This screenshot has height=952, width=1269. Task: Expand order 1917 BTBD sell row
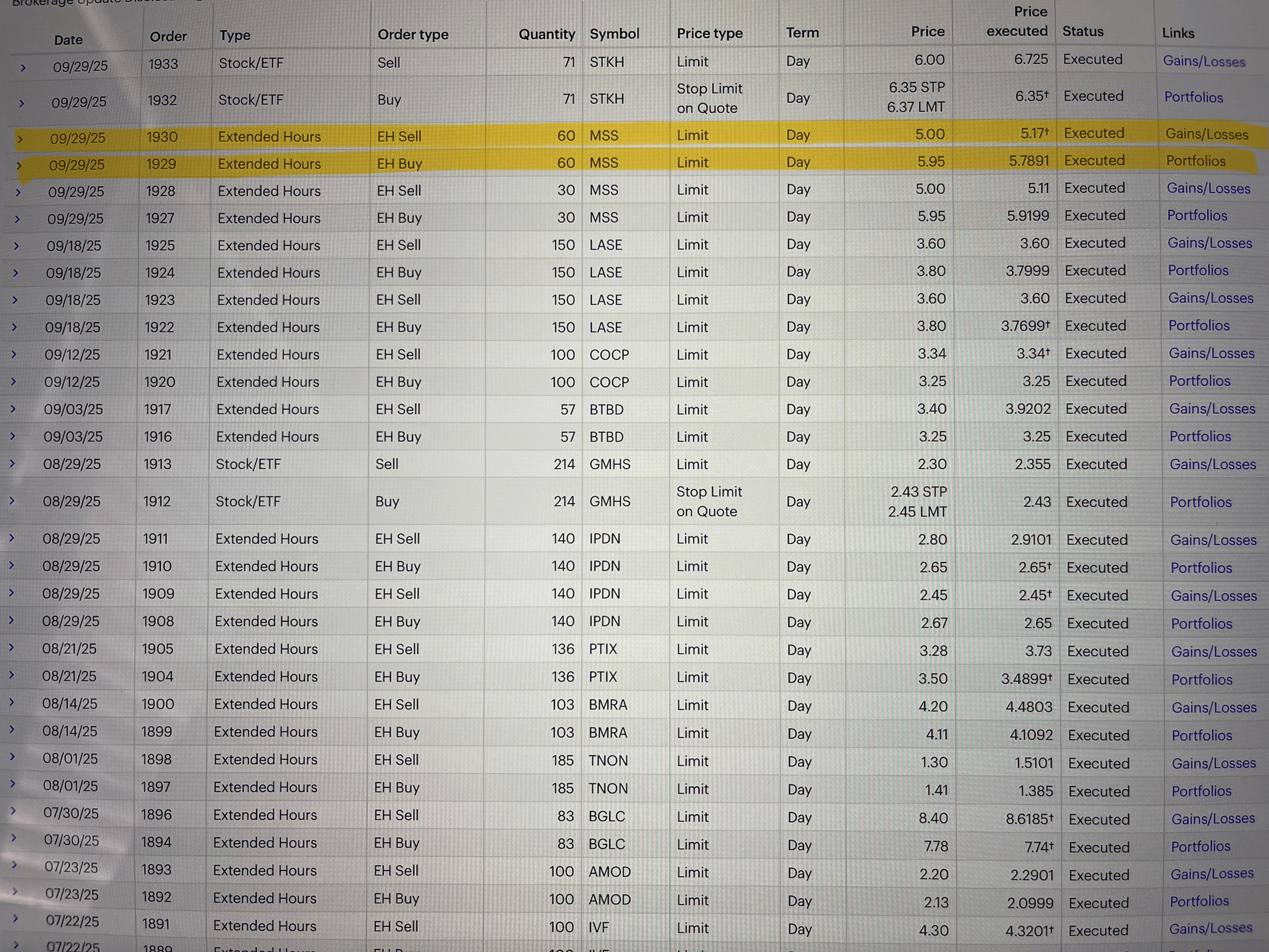(x=13, y=409)
